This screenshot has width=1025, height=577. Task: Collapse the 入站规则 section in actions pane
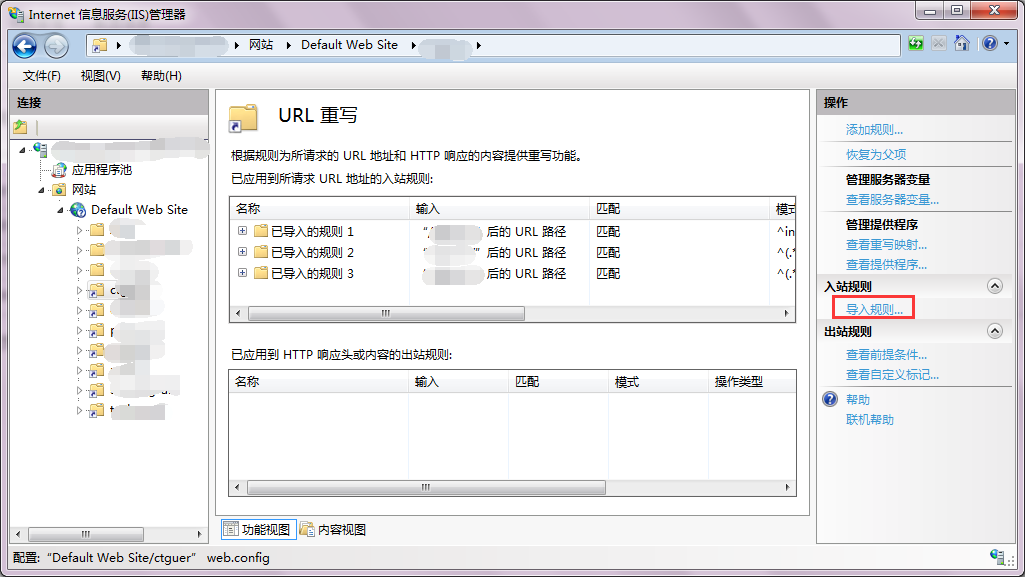tap(994, 287)
